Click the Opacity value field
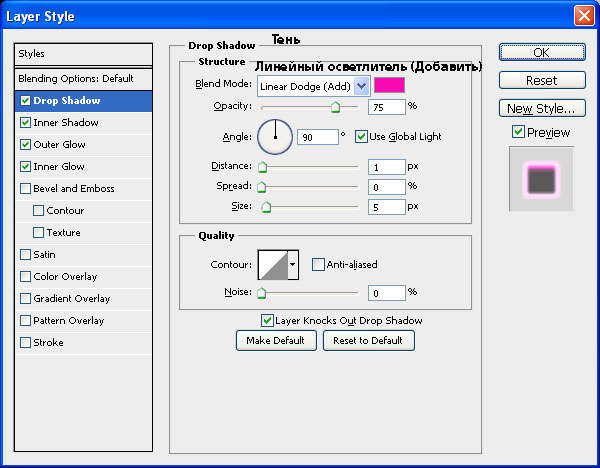The width and height of the screenshot is (600, 468). tap(386, 107)
